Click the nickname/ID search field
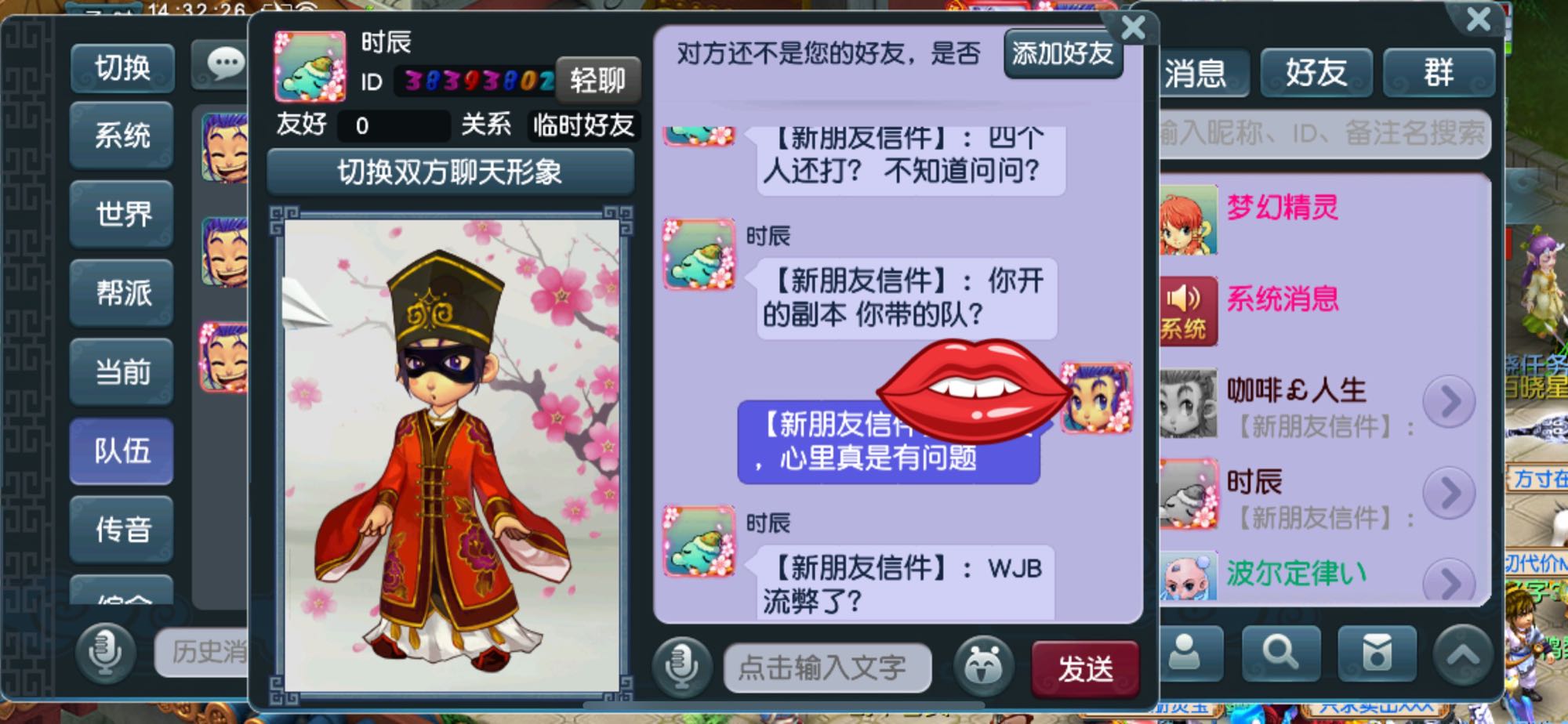Screen dimensions: 1568x724 point(1324,133)
